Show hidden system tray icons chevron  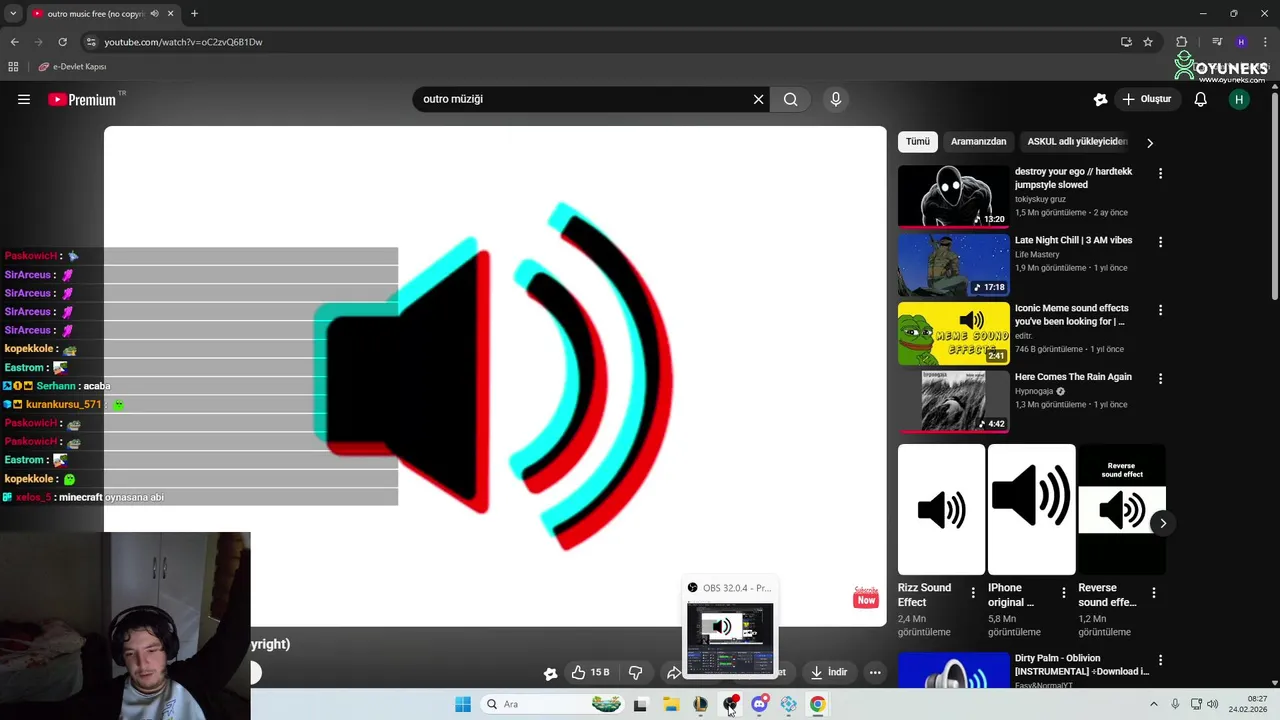[1153, 704]
